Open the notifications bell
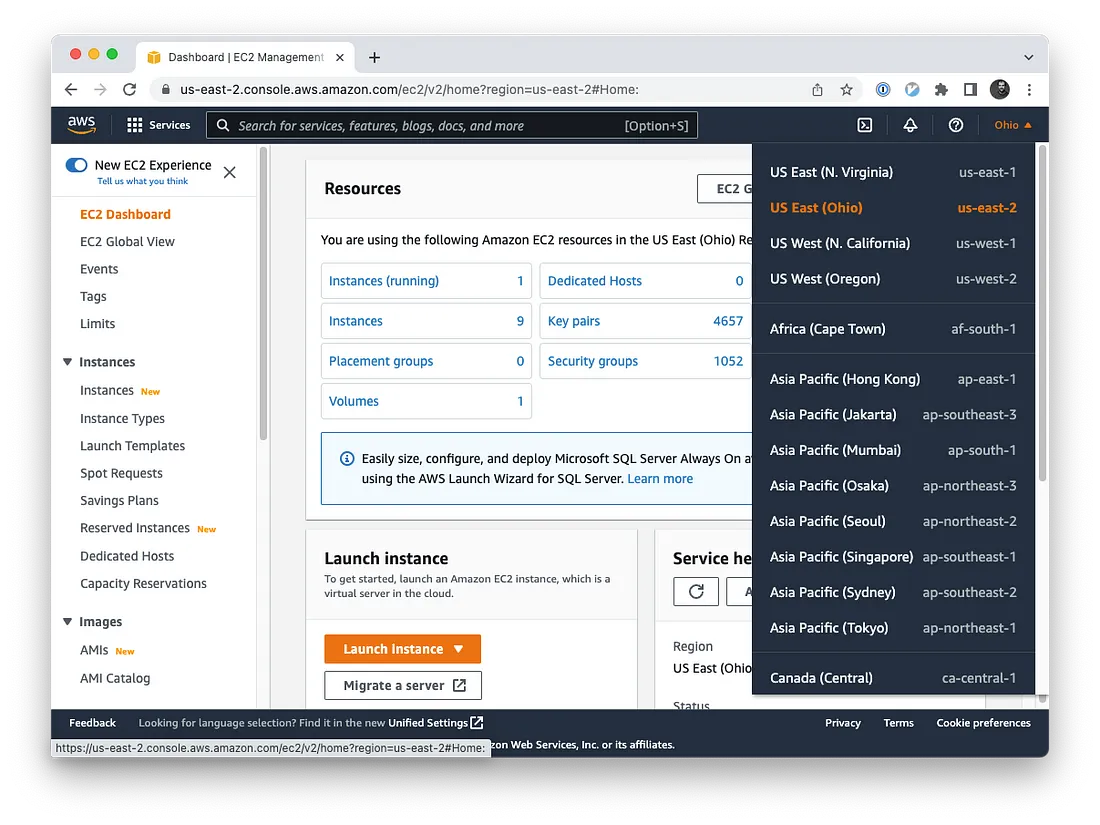Screen dimensions: 1100x825 coord(910,125)
